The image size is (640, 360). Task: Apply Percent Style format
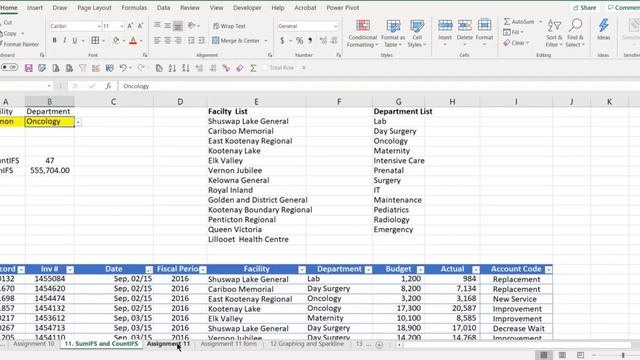[300, 40]
